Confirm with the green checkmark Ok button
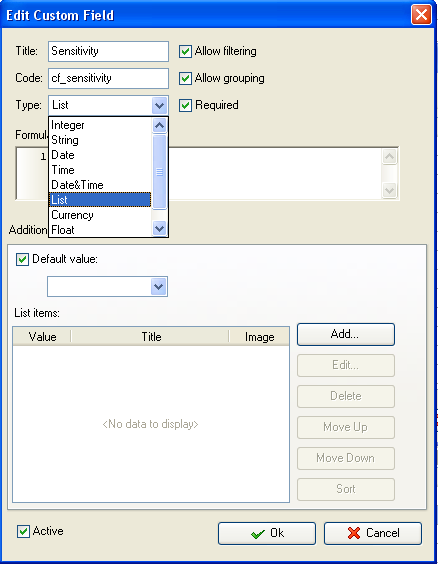 point(267,533)
